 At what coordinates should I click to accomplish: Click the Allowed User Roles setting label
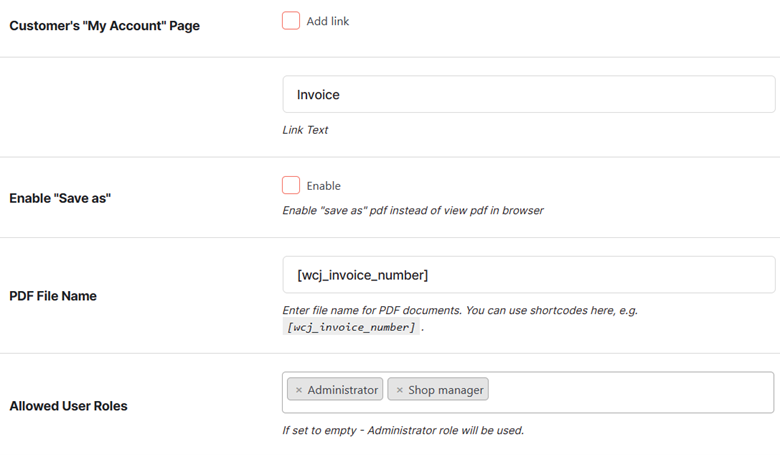coord(68,406)
